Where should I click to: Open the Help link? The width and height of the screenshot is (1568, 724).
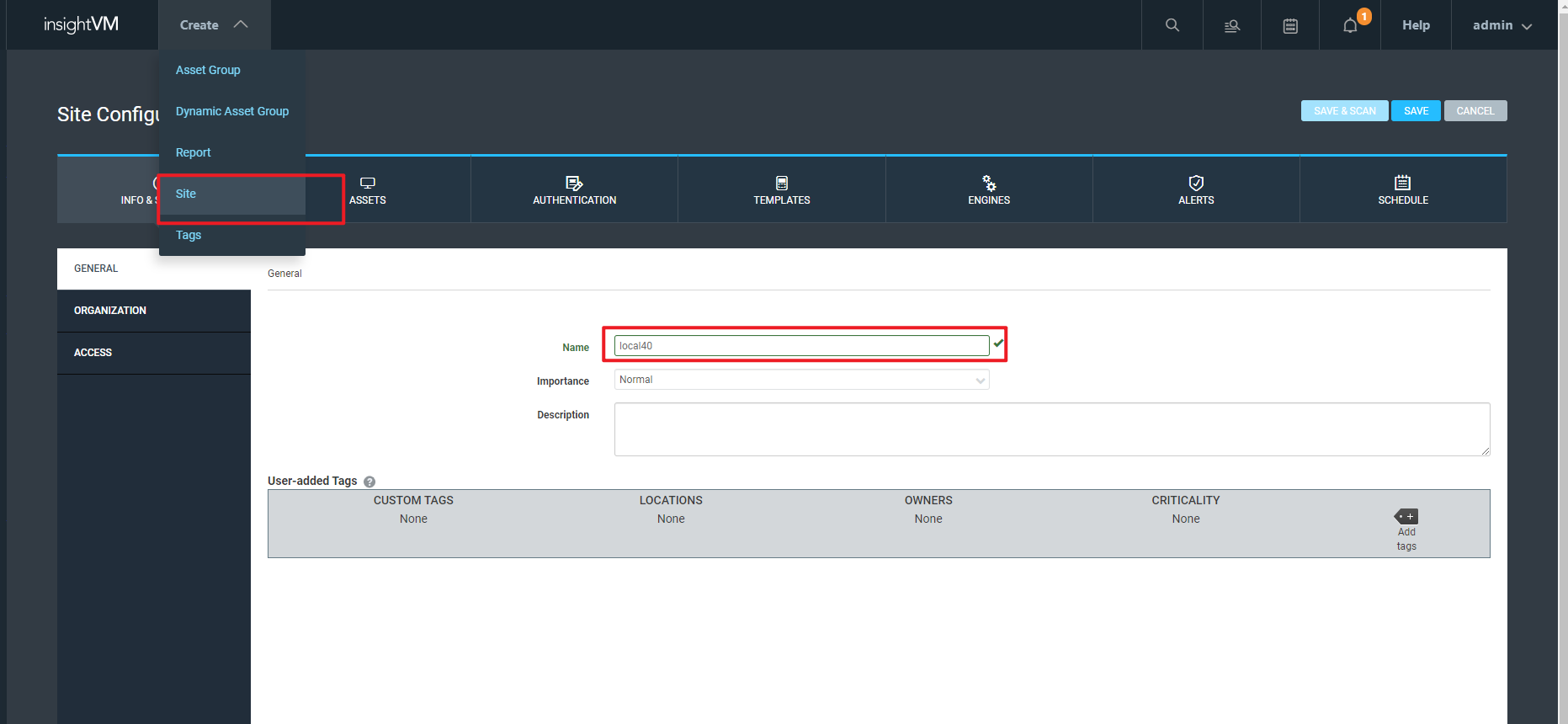point(1416,25)
